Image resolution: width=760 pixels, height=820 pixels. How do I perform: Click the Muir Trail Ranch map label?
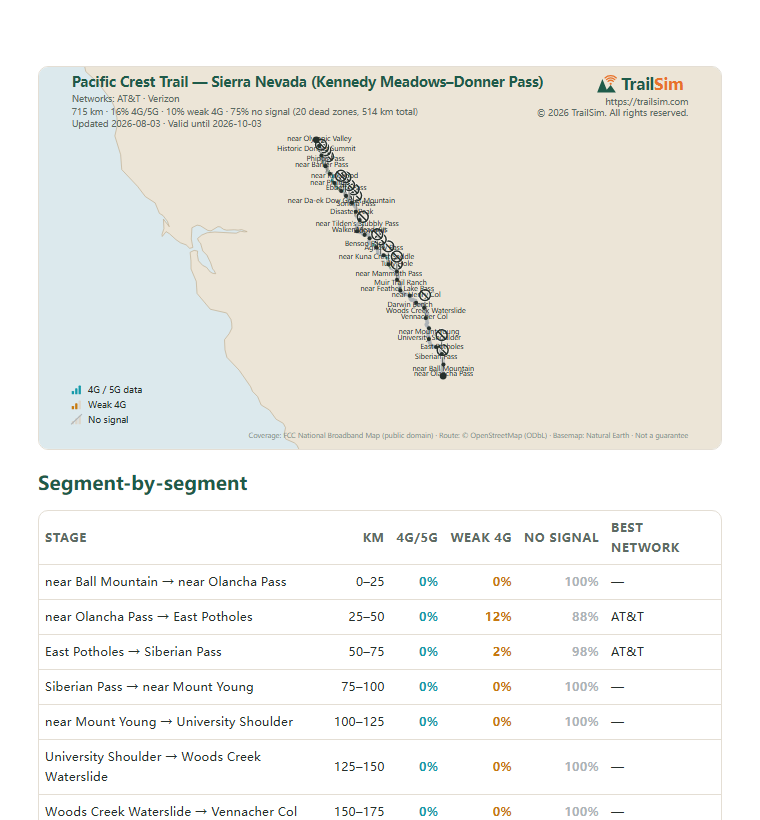pyautogui.click(x=400, y=282)
